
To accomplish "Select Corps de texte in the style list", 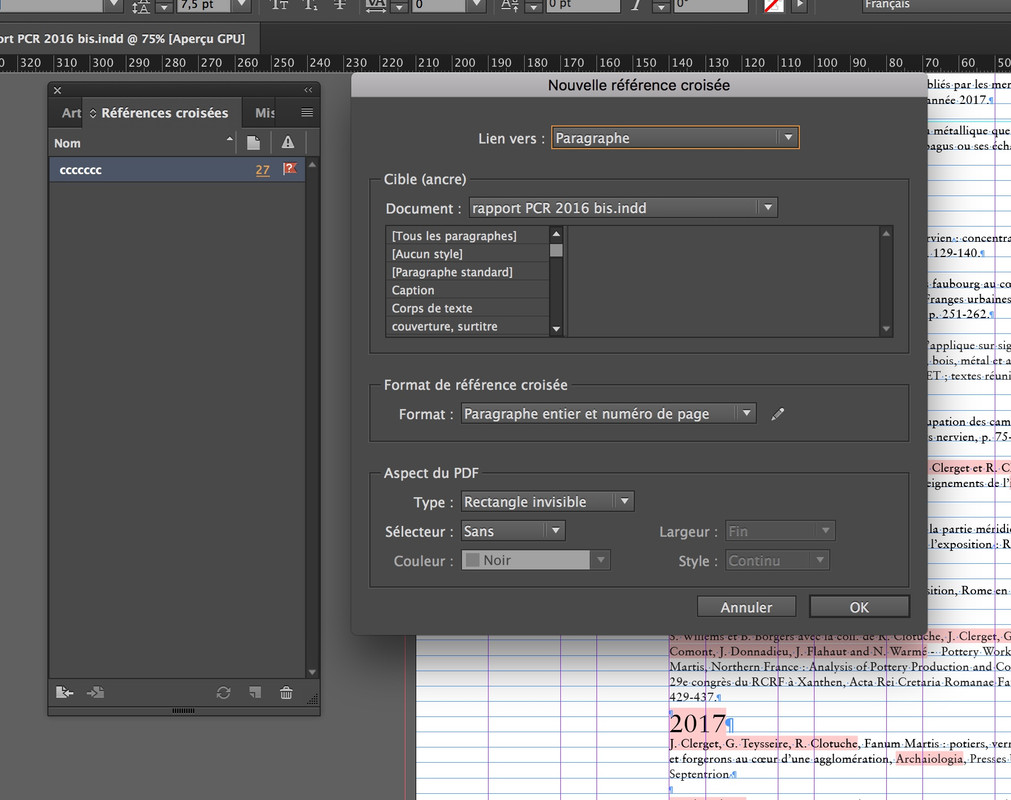I will (467, 308).
